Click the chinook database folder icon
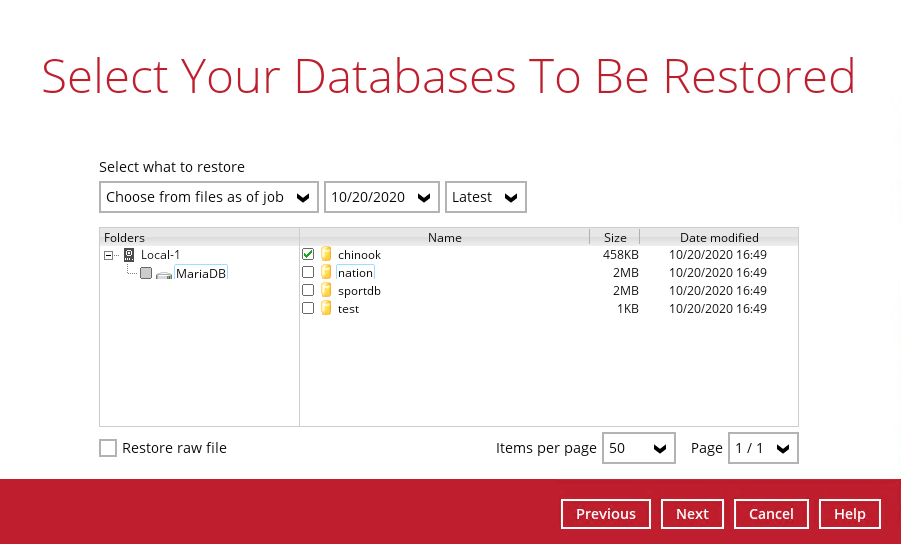Viewport: 901px width, 544px height. tap(326, 255)
